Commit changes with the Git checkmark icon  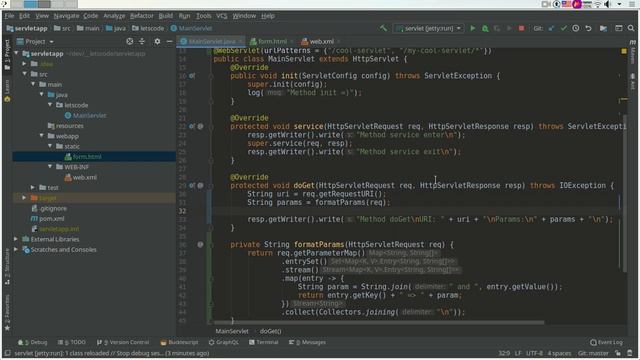click(x=564, y=28)
